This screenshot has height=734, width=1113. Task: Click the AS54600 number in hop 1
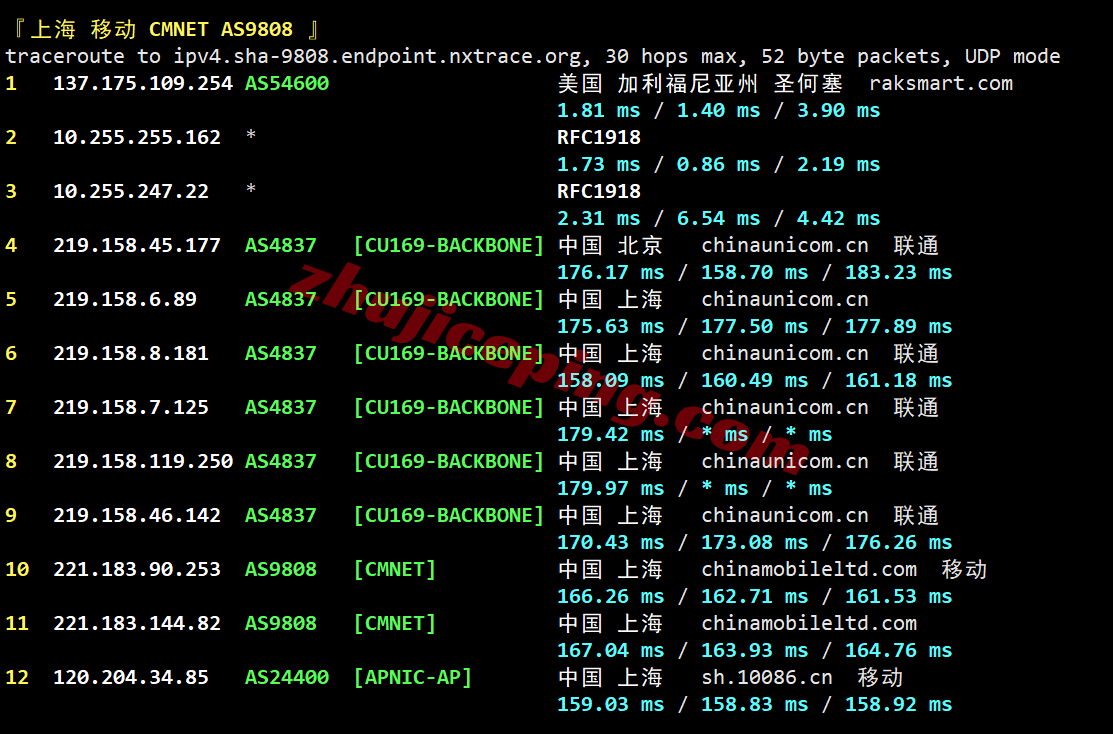tap(287, 84)
